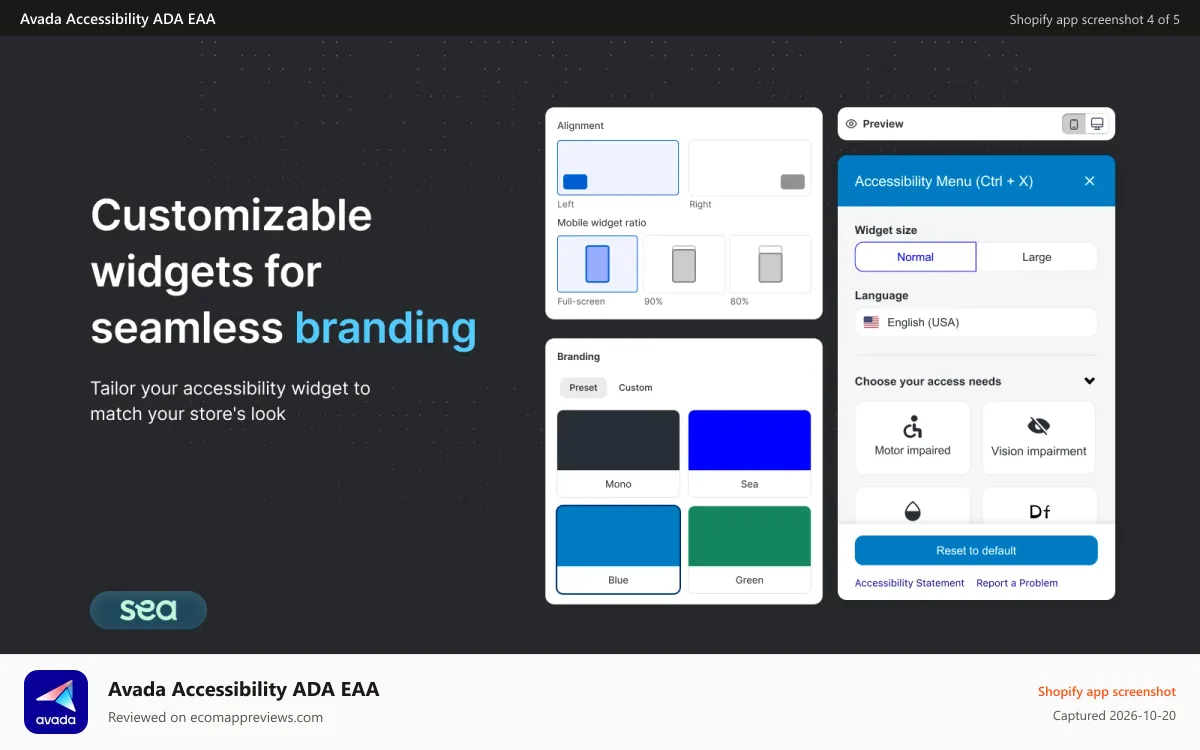Pick the Mono color preset

(x=618, y=453)
